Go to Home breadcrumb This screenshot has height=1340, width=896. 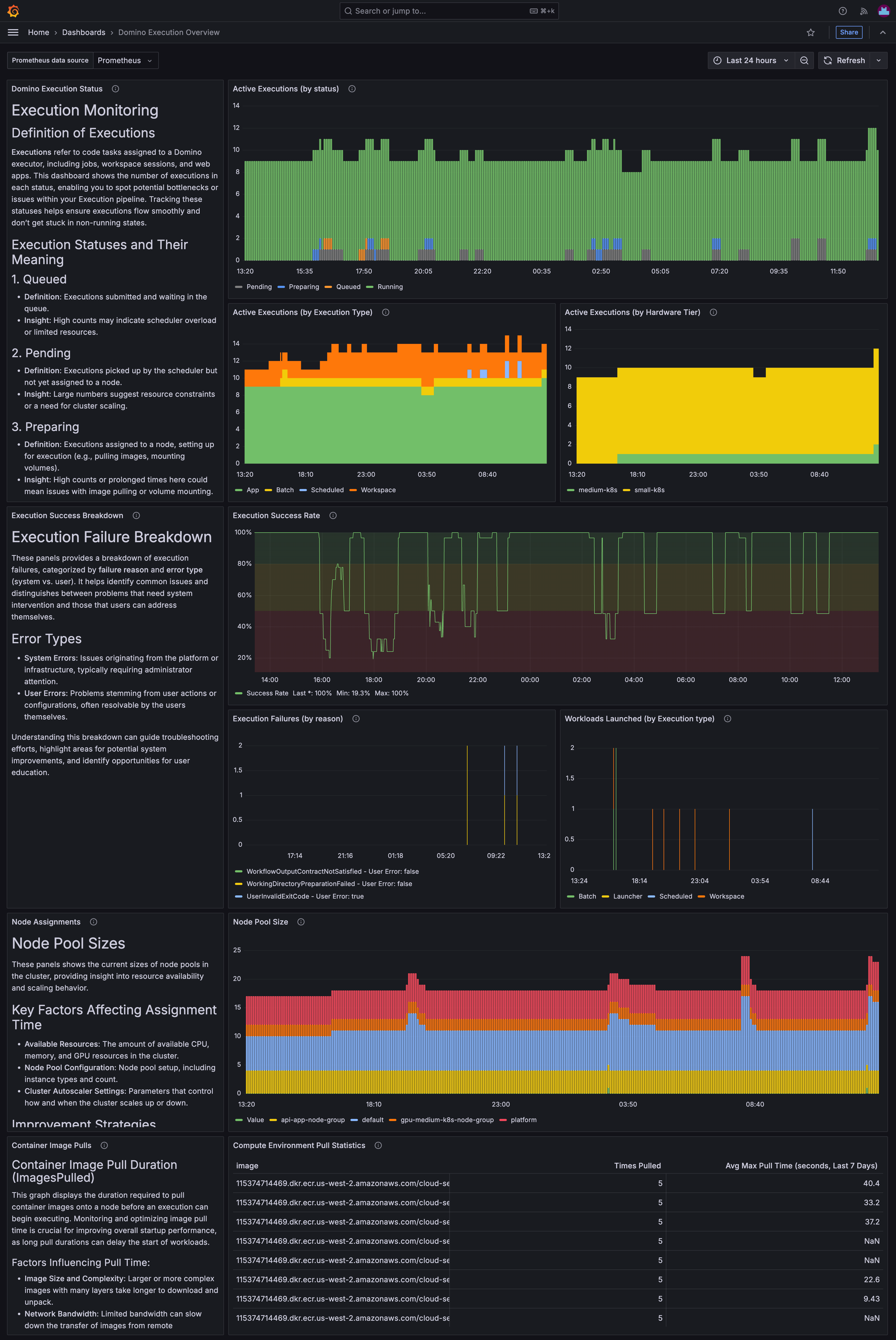pyautogui.click(x=38, y=33)
